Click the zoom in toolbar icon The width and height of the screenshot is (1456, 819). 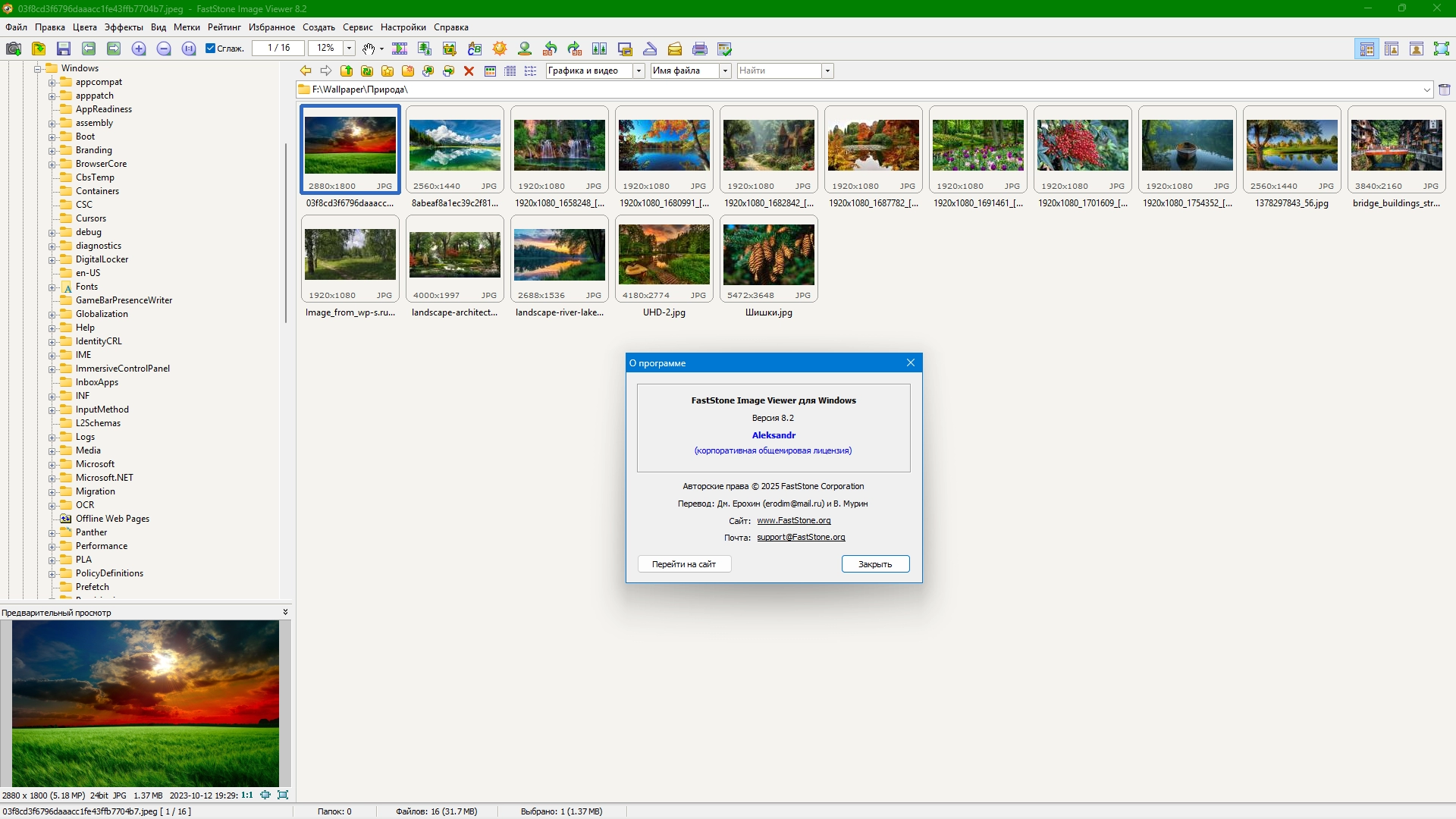(x=139, y=49)
